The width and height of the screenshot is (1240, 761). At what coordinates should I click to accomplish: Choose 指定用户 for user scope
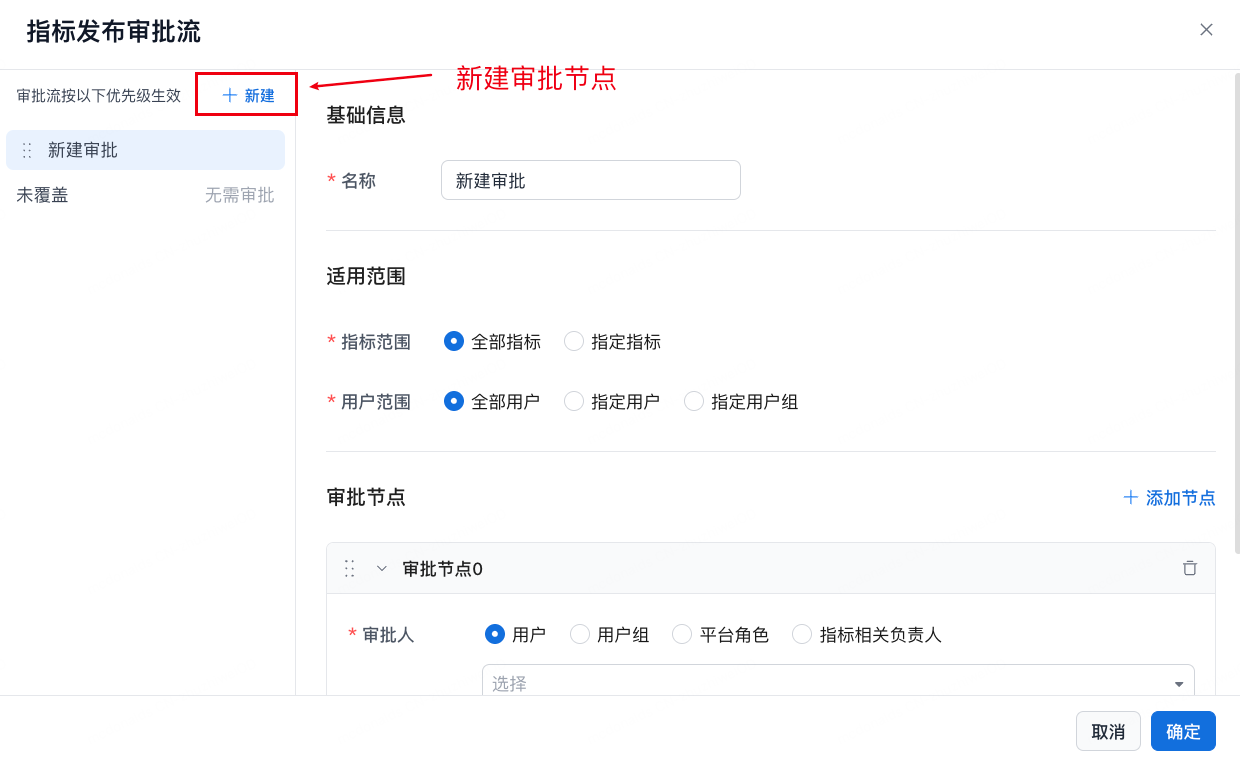[x=574, y=401]
